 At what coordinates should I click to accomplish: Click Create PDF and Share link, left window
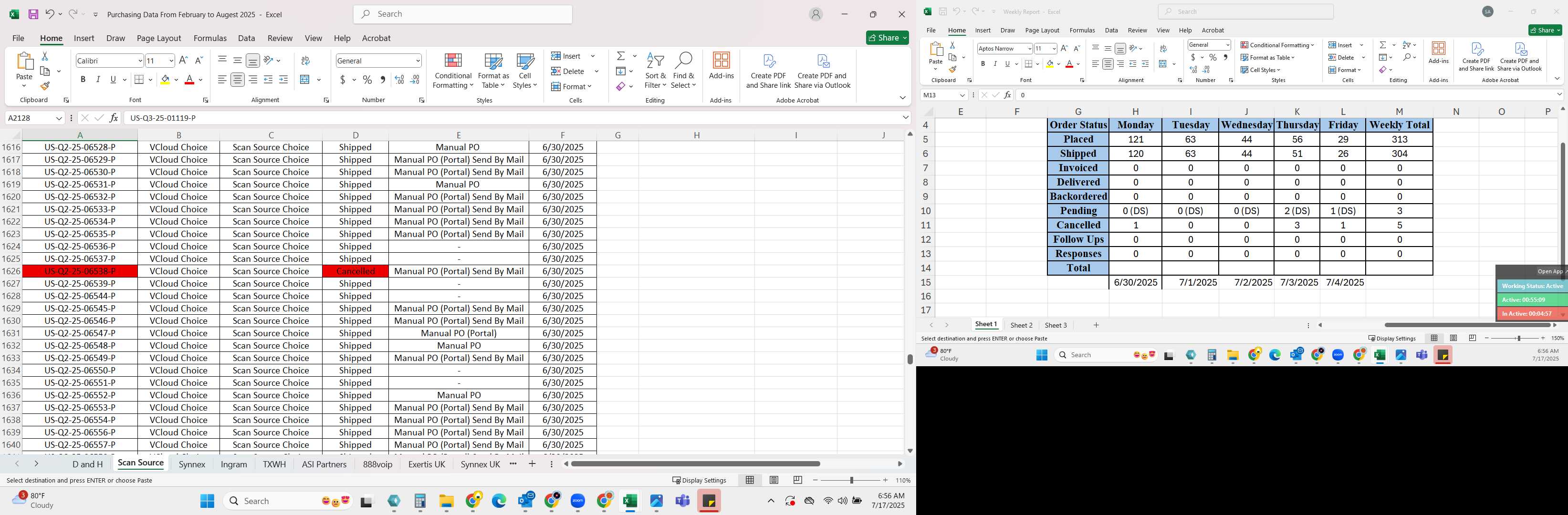(x=768, y=71)
